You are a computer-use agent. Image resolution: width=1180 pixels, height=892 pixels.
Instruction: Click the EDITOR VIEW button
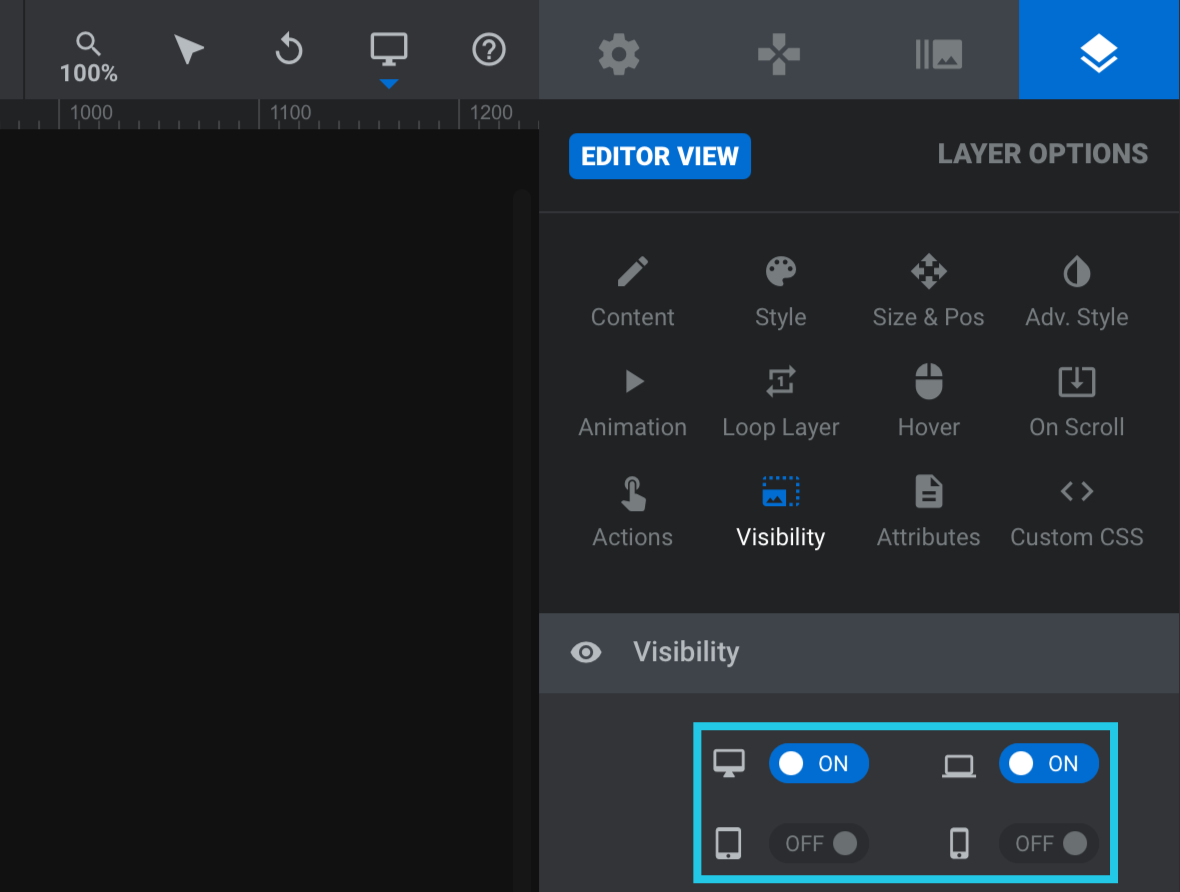[x=659, y=156]
